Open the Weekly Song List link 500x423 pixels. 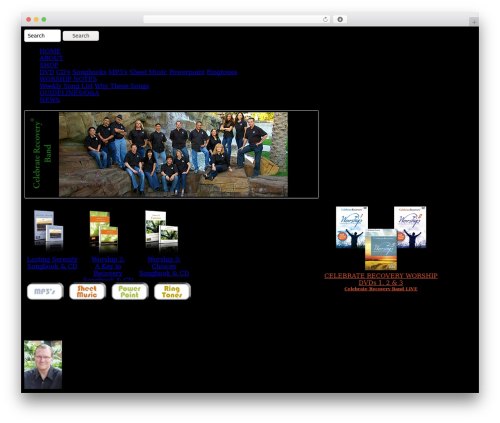point(66,86)
